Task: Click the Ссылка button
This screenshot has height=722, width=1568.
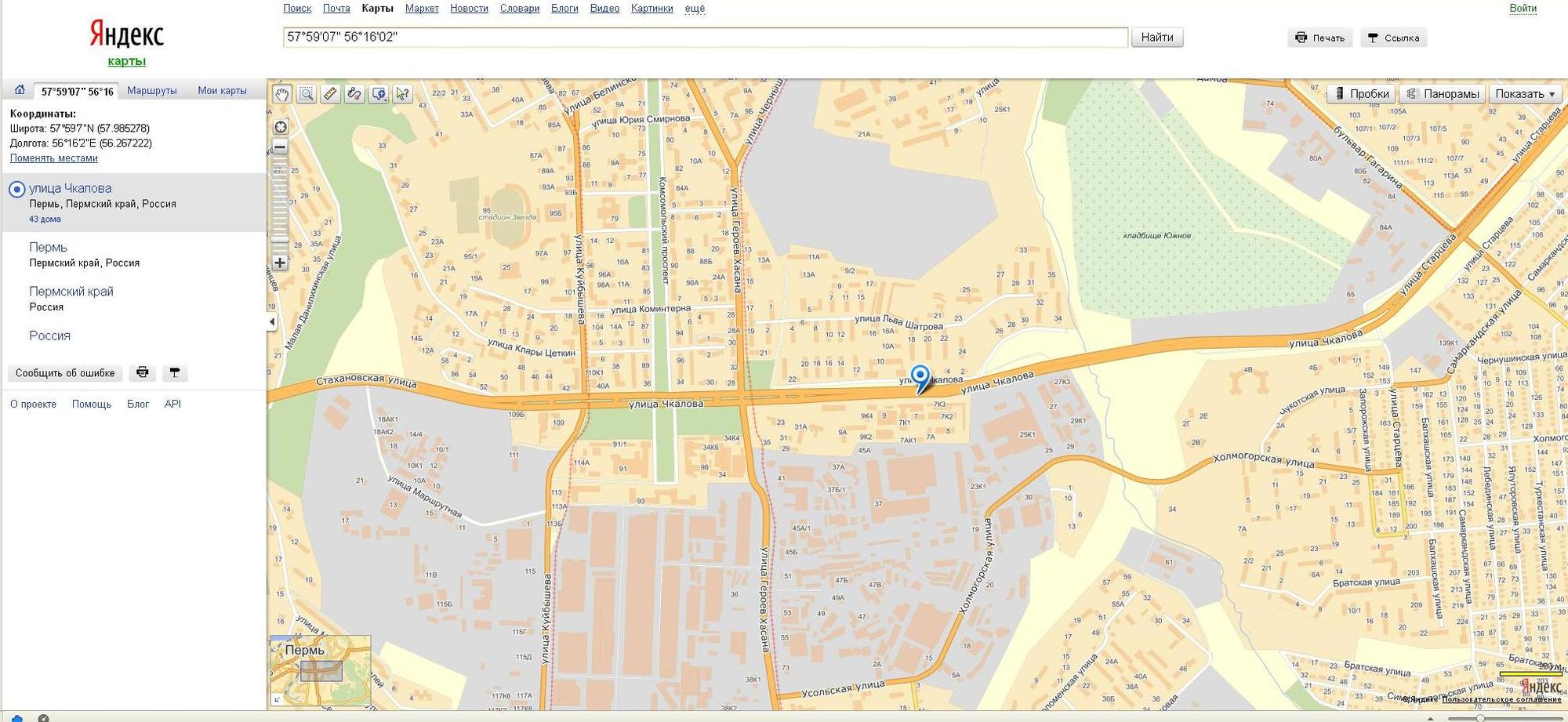Action: [1394, 38]
